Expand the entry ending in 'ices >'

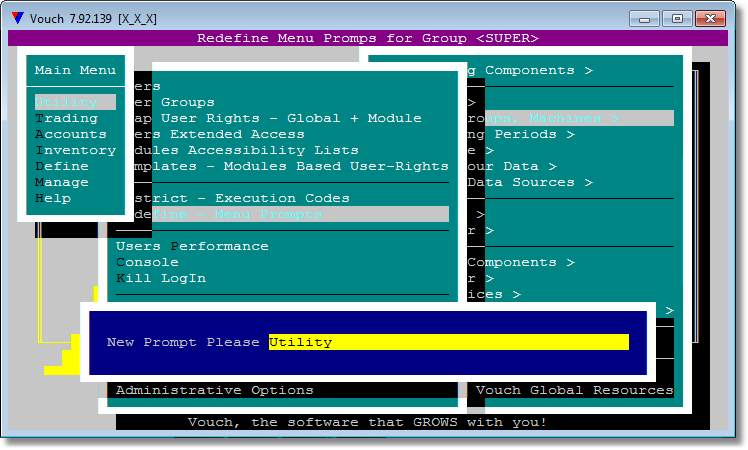click(494, 294)
